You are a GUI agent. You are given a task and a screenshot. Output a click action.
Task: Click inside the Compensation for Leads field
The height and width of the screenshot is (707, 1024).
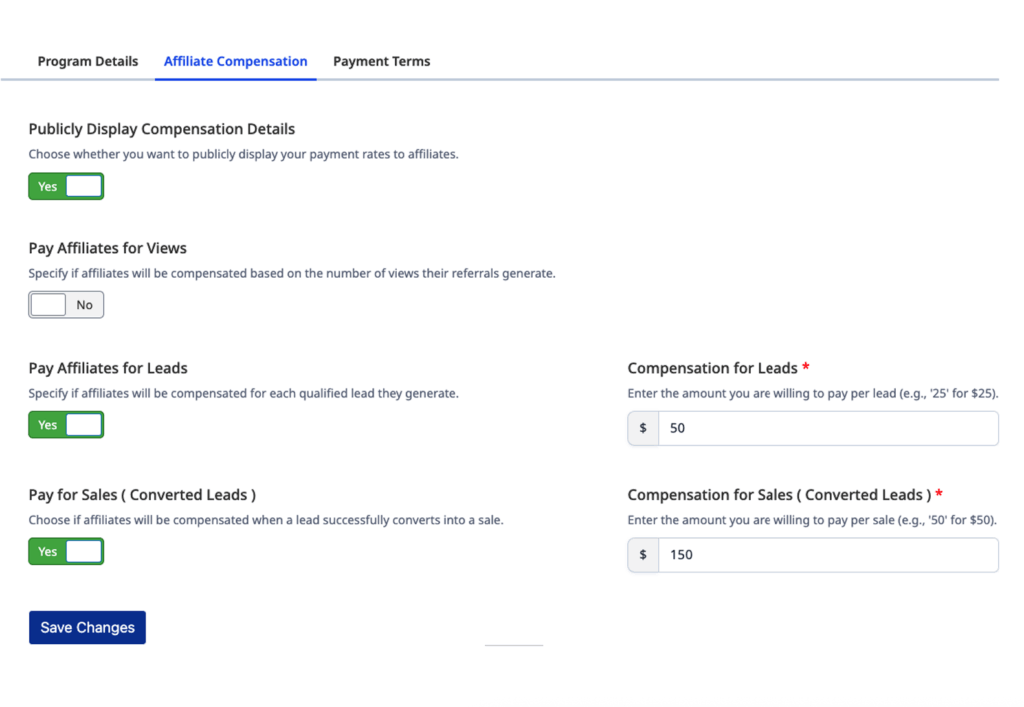point(828,428)
